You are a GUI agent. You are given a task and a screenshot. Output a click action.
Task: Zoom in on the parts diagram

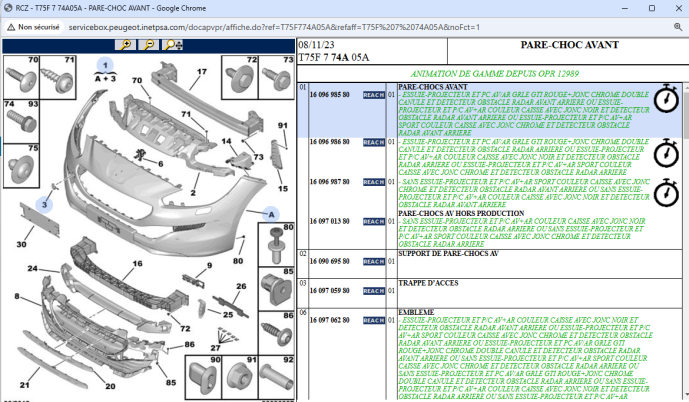(125, 45)
